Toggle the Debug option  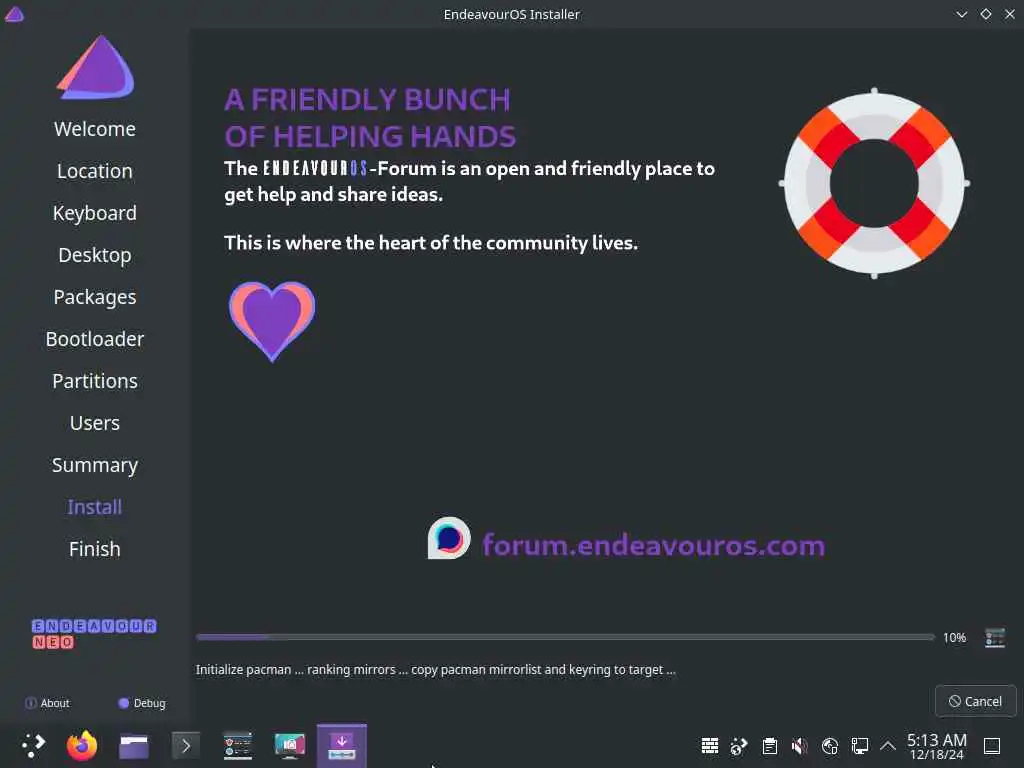(142, 703)
